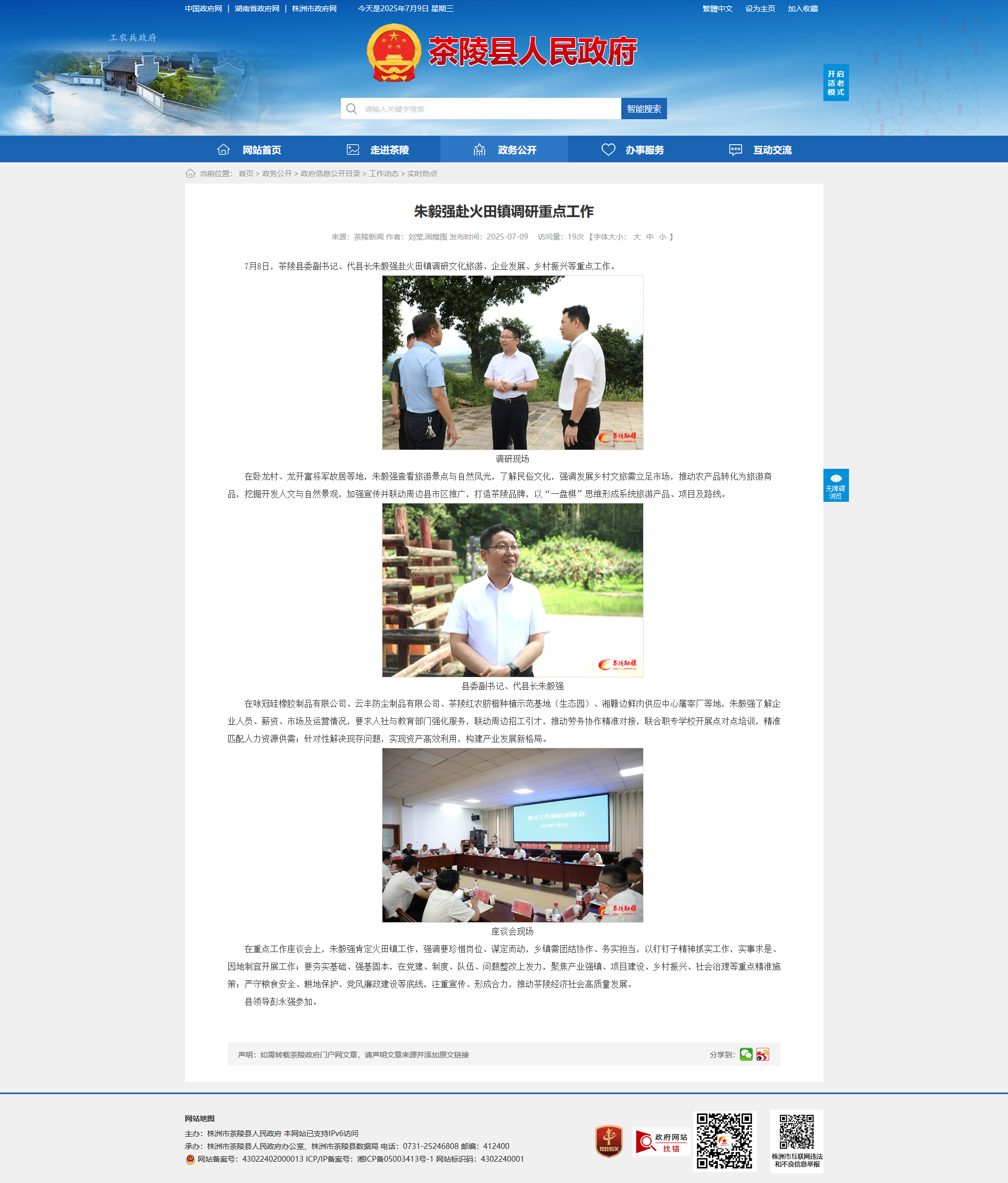Share article via Weibo icon
1008x1183 pixels.
[x=763, y=1054]
